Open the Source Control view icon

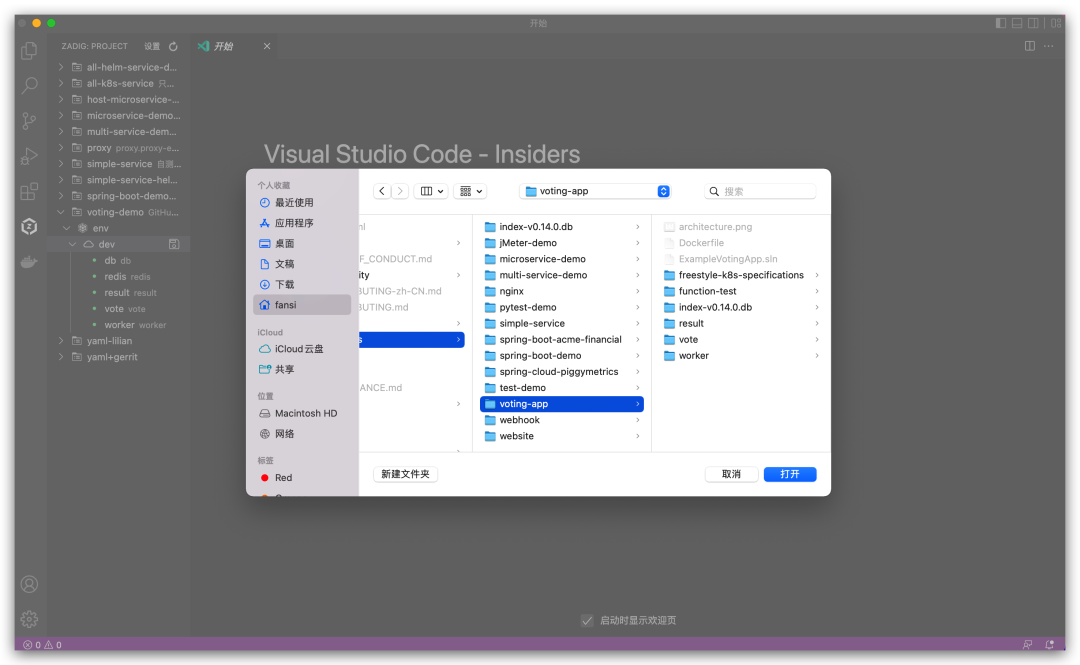point(29,119)
